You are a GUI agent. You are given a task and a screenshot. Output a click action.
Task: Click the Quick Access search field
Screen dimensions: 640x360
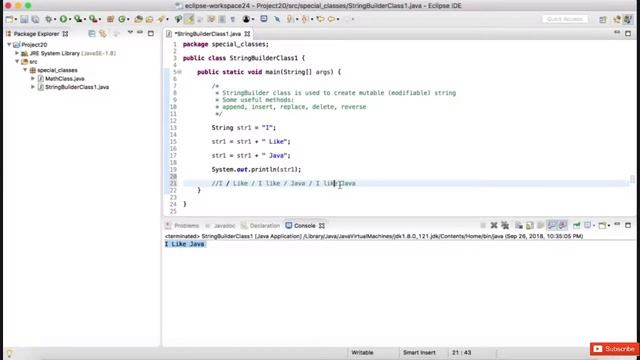(565, 19)
